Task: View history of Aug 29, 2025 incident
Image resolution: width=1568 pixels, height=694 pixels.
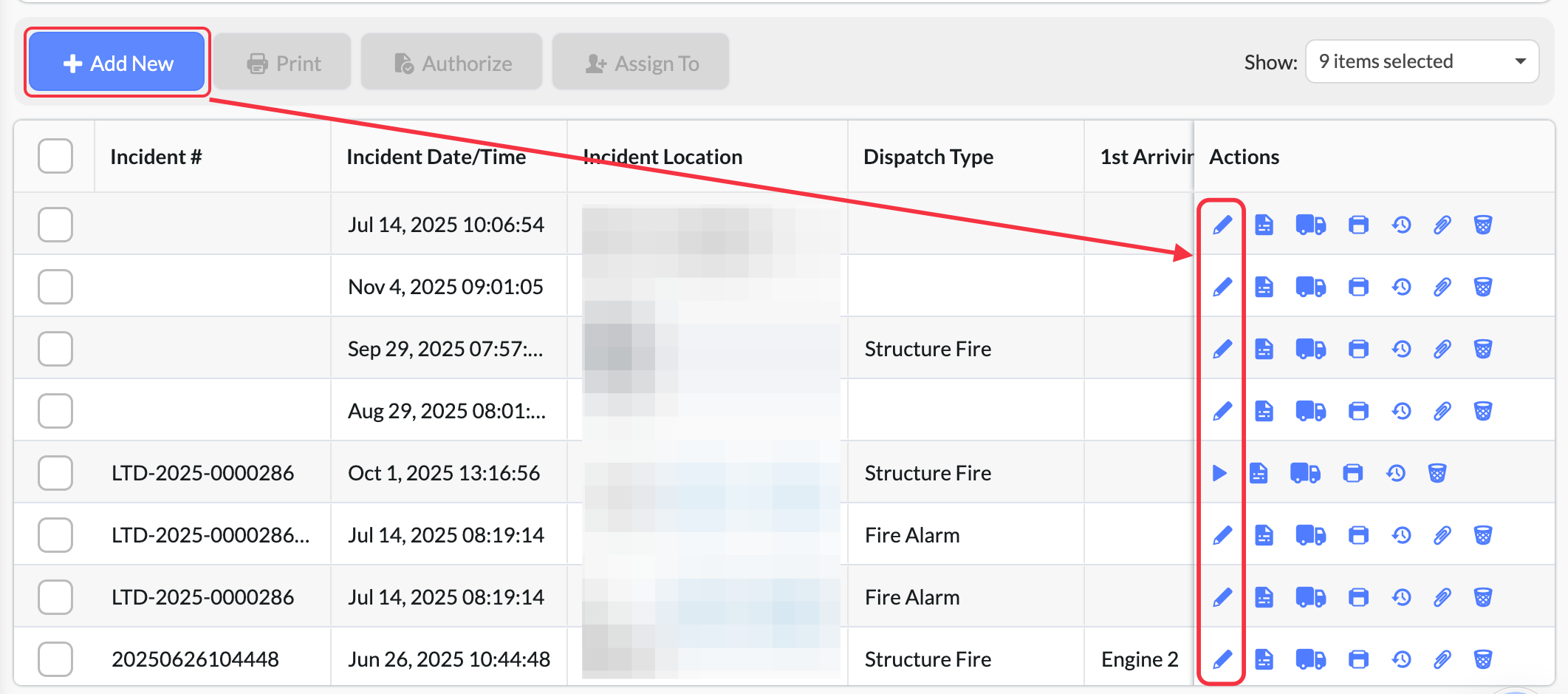Action: (x=1401, y=411)
